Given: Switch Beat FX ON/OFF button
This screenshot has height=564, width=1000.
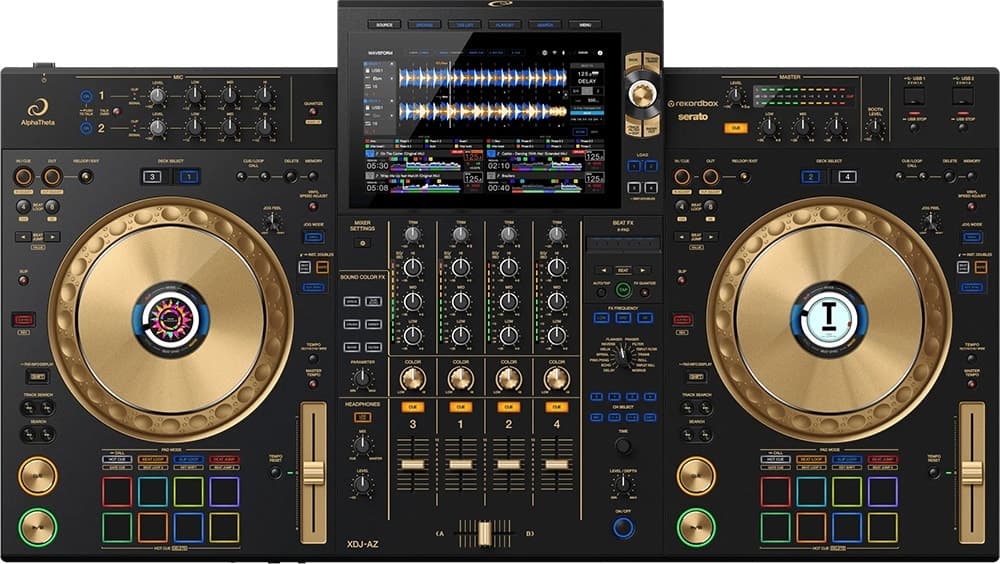Looking at the screenshot, I should [x=623, y=527].
